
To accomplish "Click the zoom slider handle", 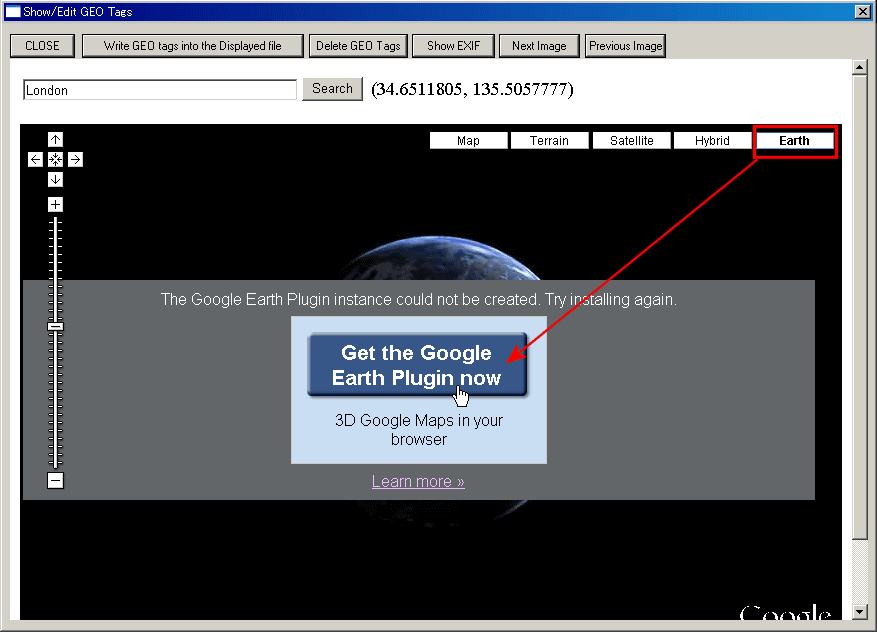I will point(55,327).
